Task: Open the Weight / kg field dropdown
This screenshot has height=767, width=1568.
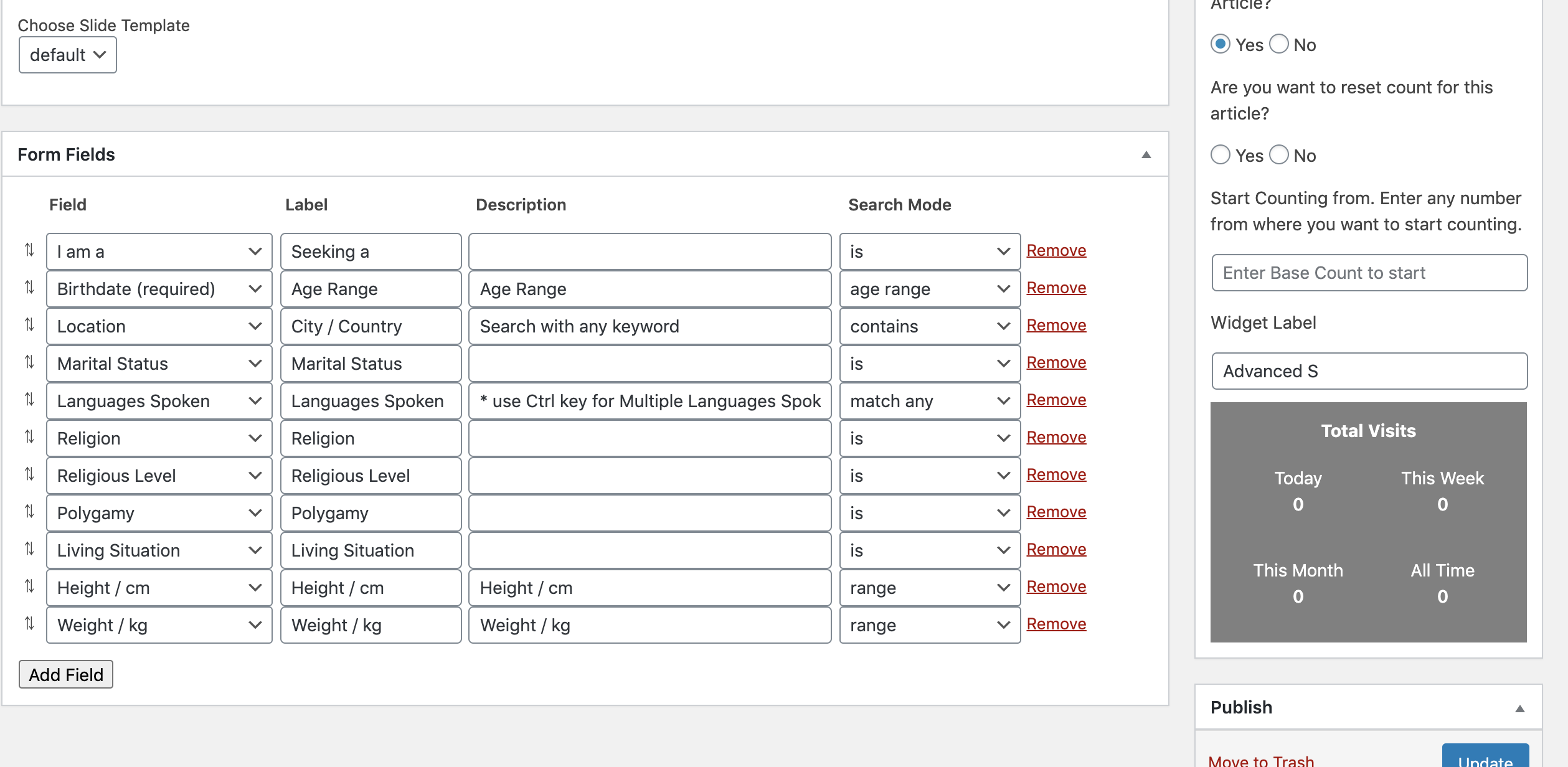Action: (x=159, y=625)
